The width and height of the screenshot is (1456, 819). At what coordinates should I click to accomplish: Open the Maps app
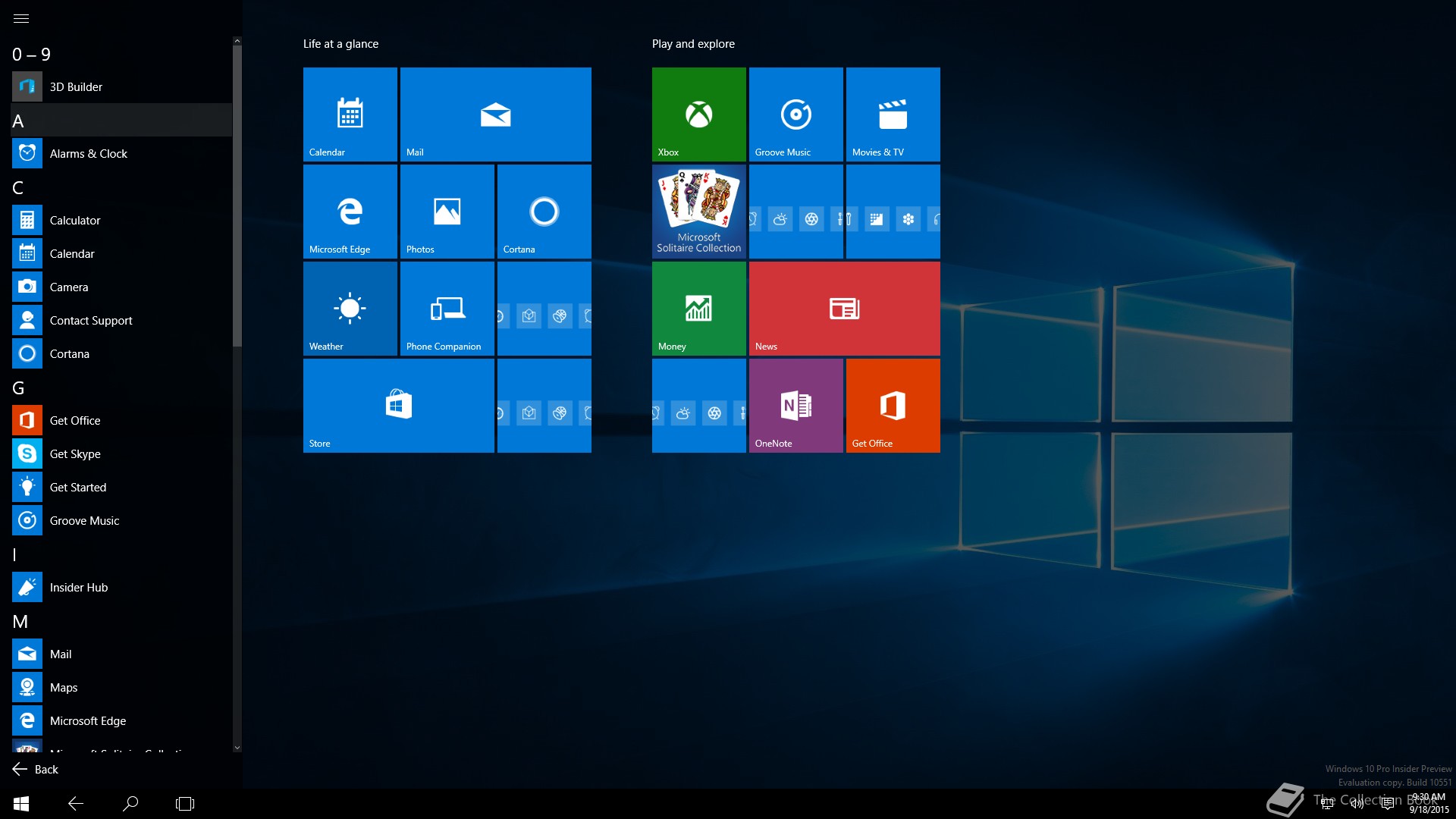coord(122,687)
